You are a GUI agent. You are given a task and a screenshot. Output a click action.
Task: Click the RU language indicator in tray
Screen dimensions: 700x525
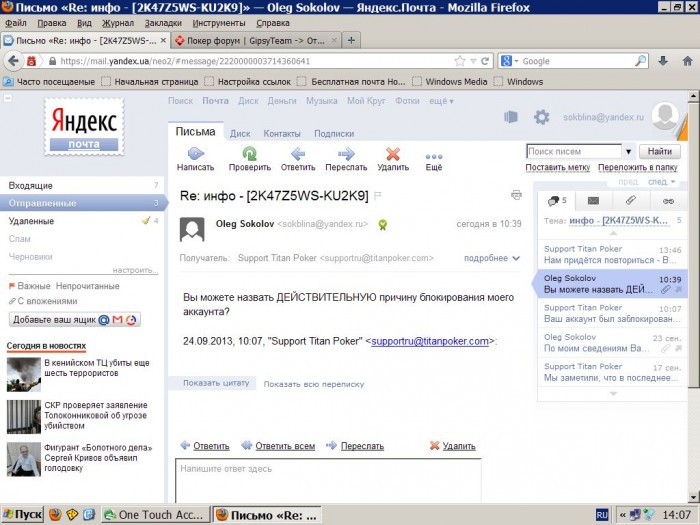pyautogui.click(x=602, y=515)
